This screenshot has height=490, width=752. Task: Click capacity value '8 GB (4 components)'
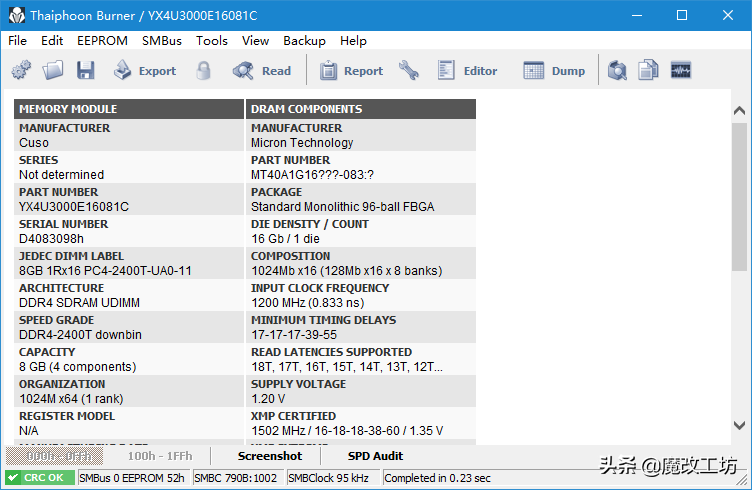(x=78, y=367)
